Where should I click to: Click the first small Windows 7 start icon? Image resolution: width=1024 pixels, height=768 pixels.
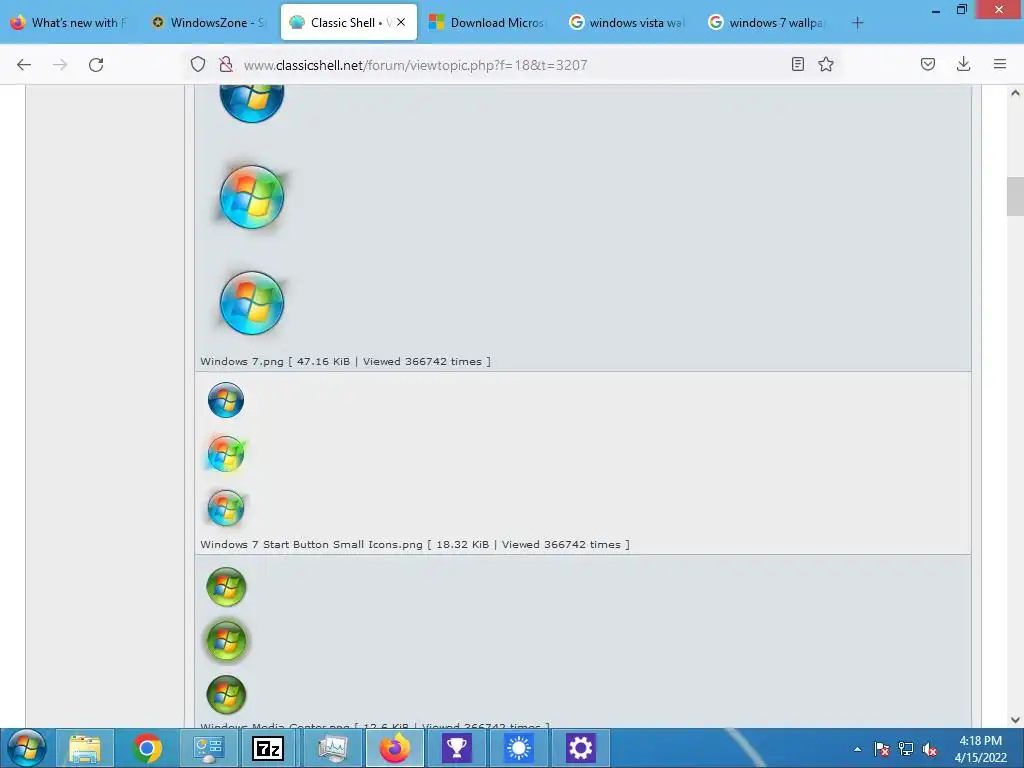tap(226, 400)
